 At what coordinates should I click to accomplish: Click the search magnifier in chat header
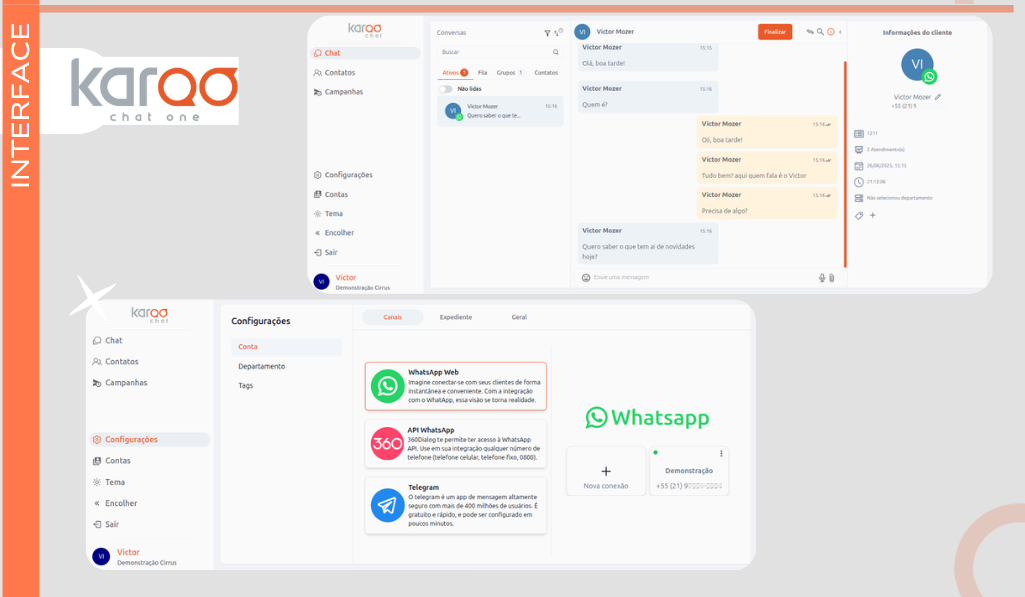pos(820,32)
